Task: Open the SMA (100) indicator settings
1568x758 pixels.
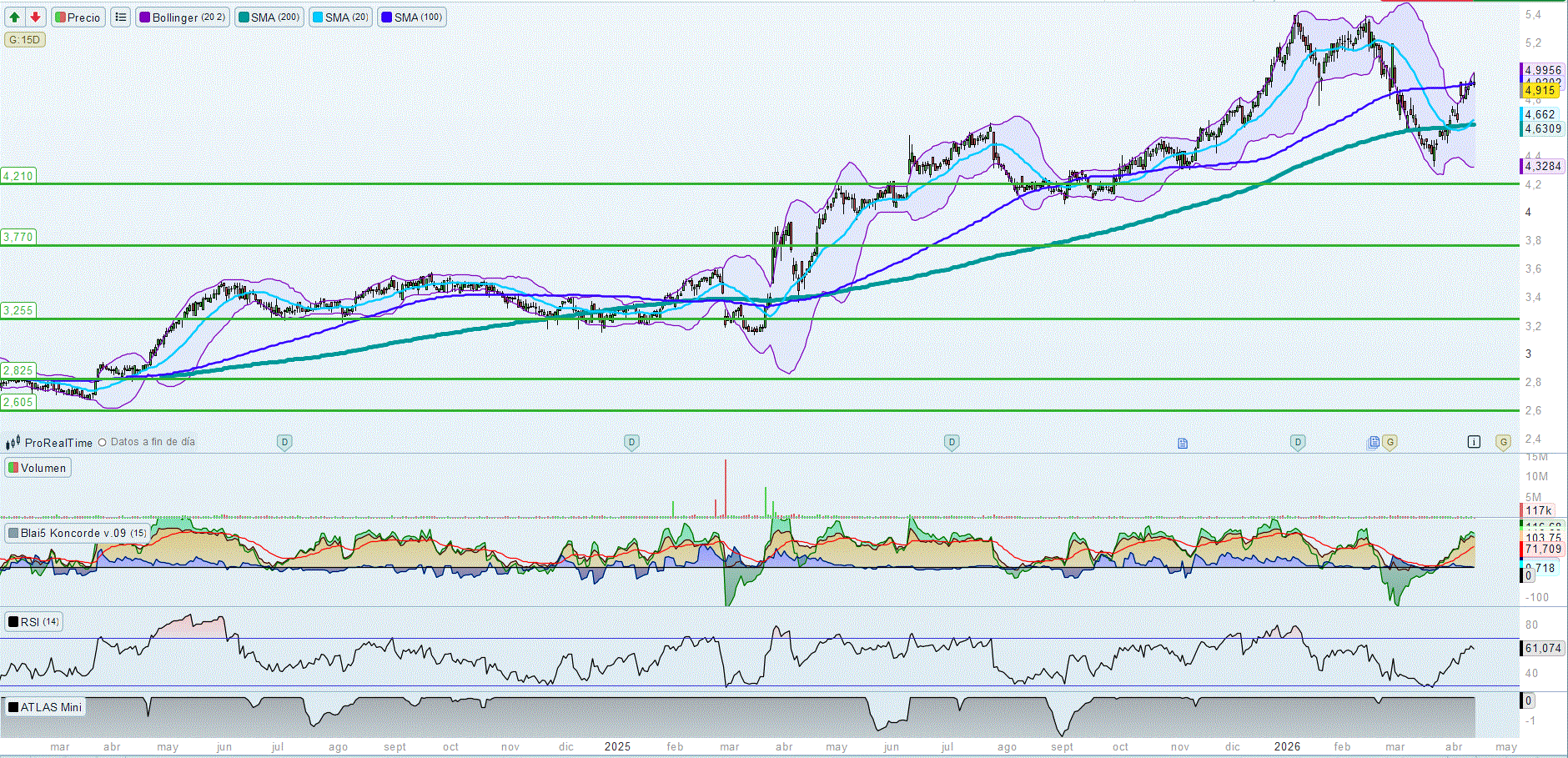Action: 412,18
